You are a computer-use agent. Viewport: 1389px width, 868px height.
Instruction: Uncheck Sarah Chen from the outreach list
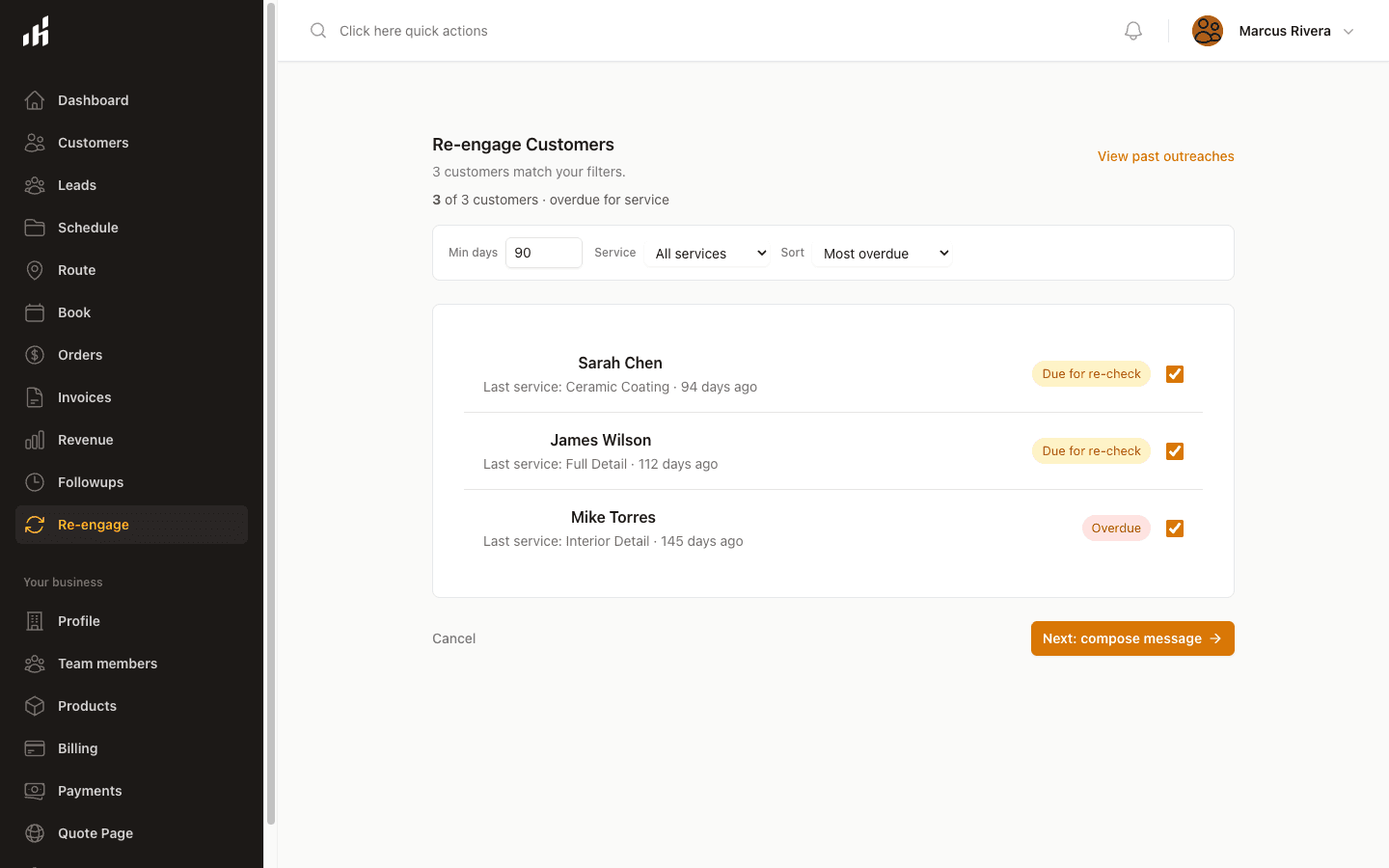point(1174,373)
